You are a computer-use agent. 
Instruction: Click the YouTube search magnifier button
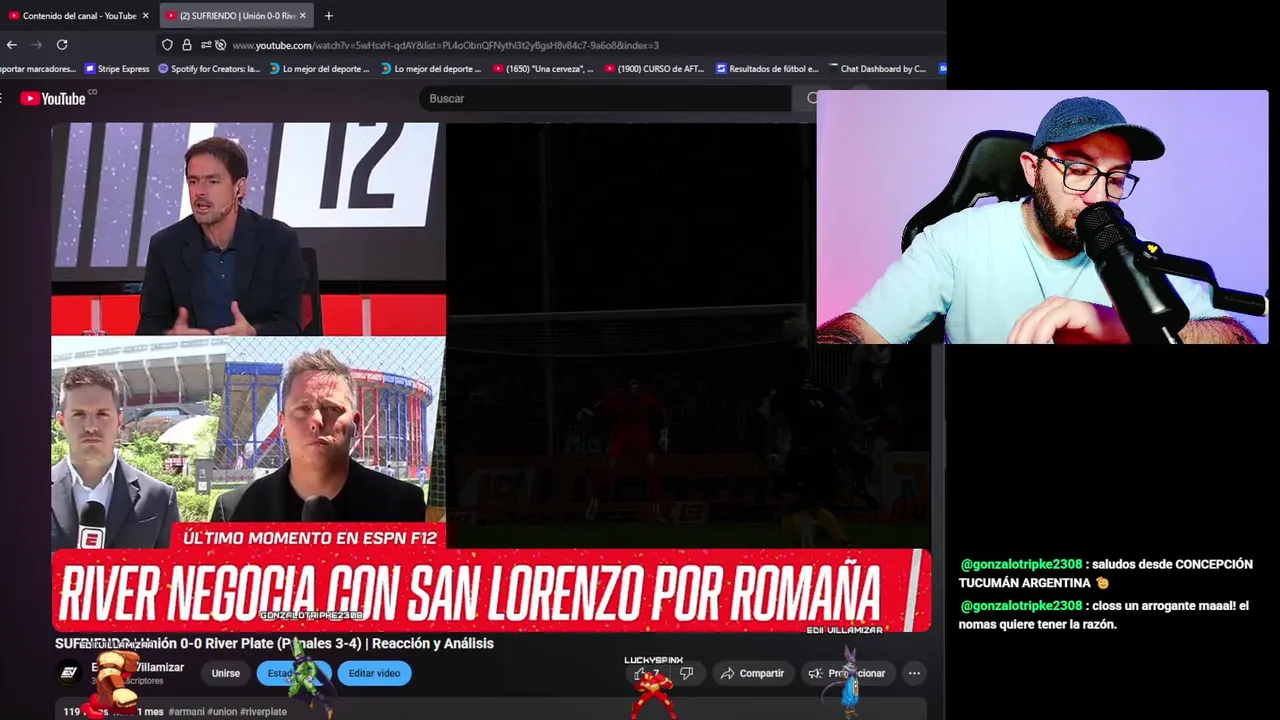[812, 98]
